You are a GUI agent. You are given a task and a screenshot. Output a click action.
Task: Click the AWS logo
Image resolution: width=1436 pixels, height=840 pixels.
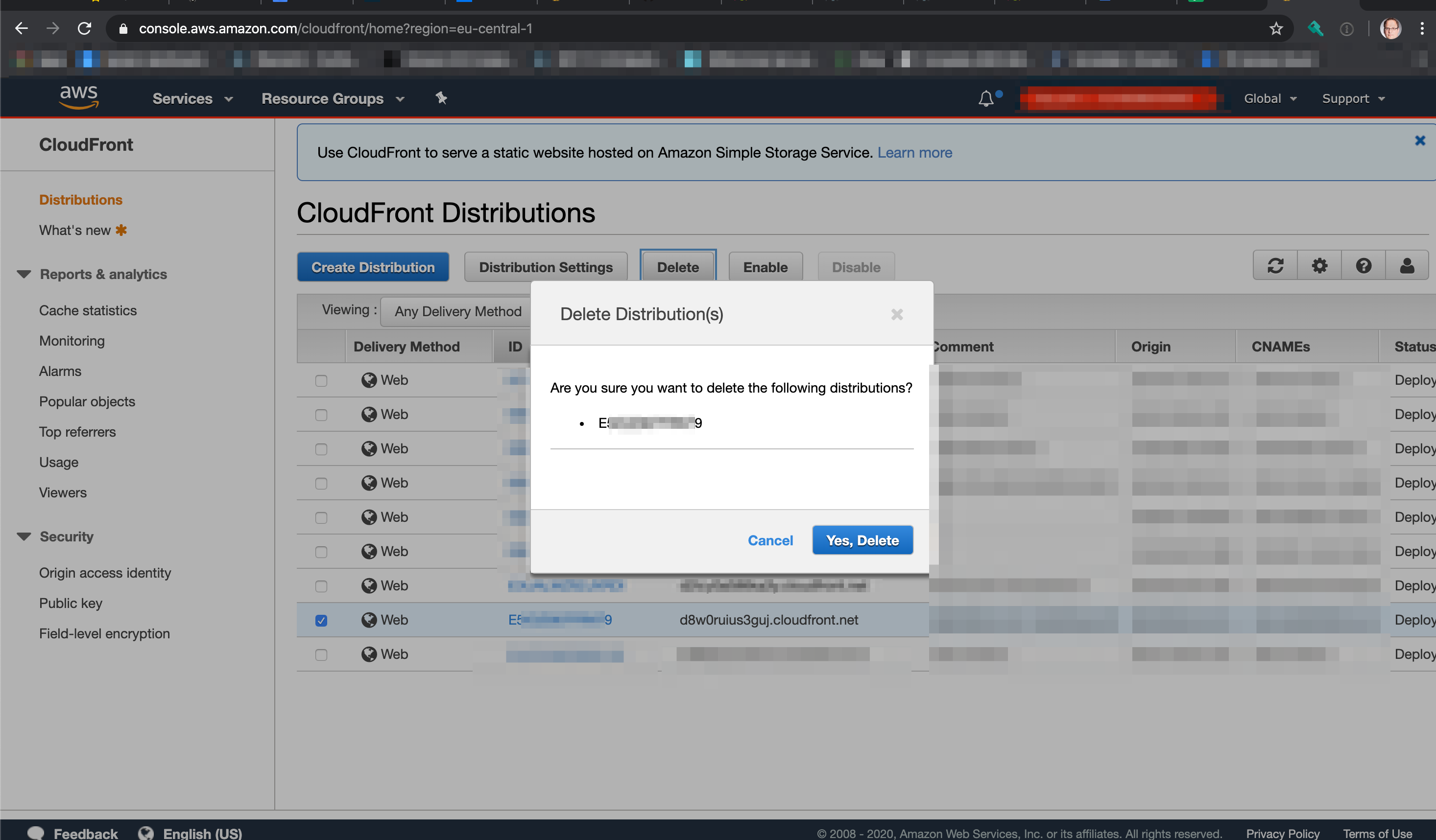click(x=79, y=97)
